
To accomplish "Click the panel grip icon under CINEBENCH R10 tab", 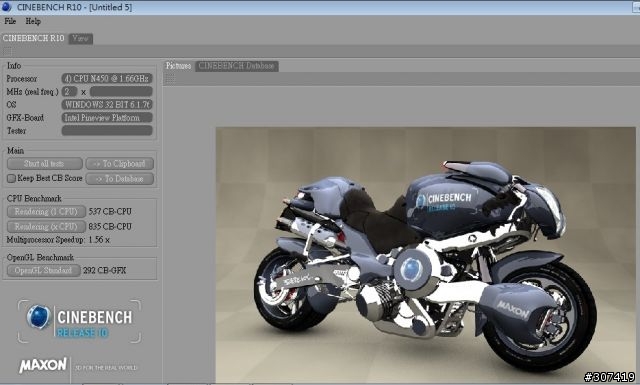I will click(7, 51).
